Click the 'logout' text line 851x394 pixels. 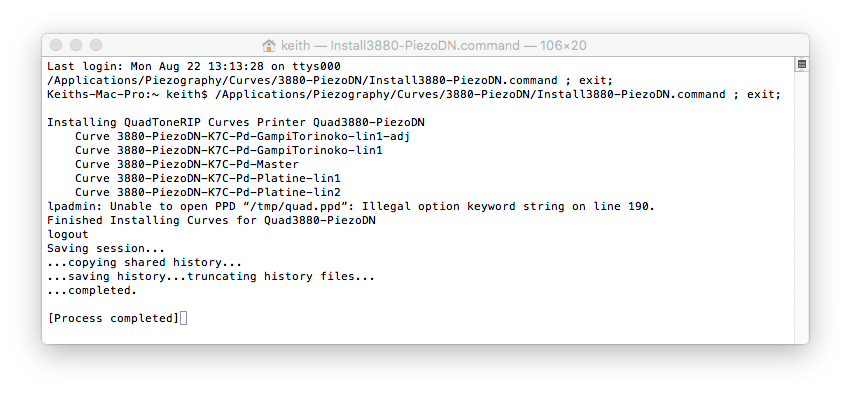coord(68,234)
